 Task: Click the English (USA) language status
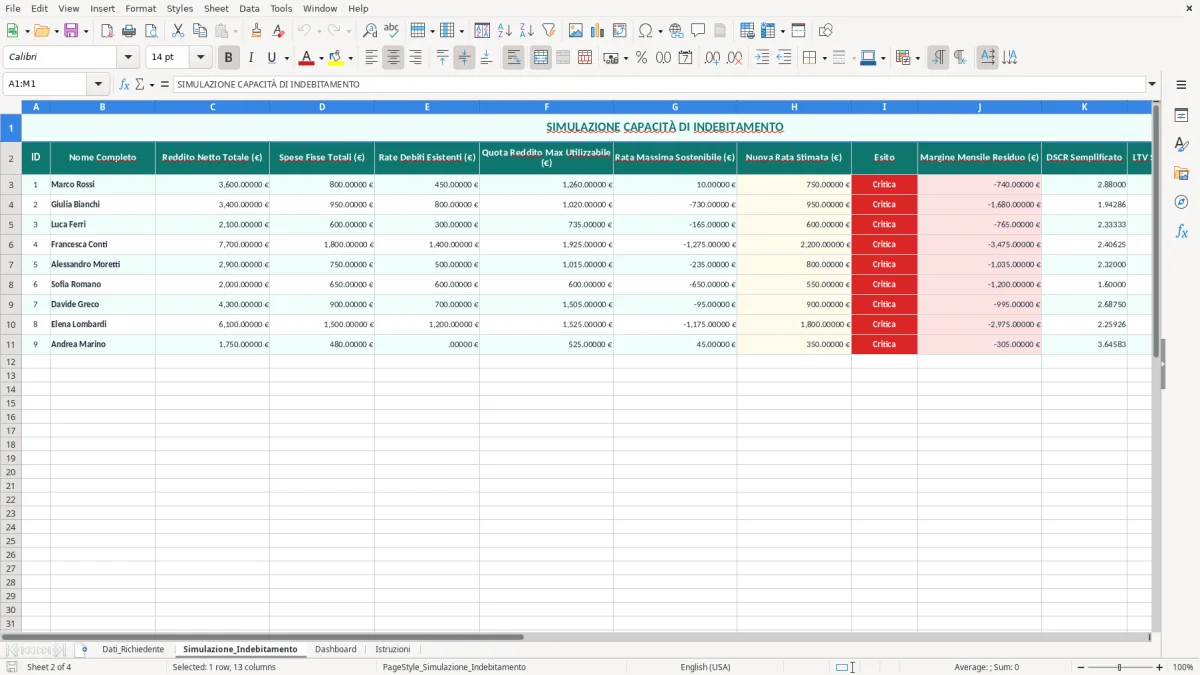pos(705,667)
